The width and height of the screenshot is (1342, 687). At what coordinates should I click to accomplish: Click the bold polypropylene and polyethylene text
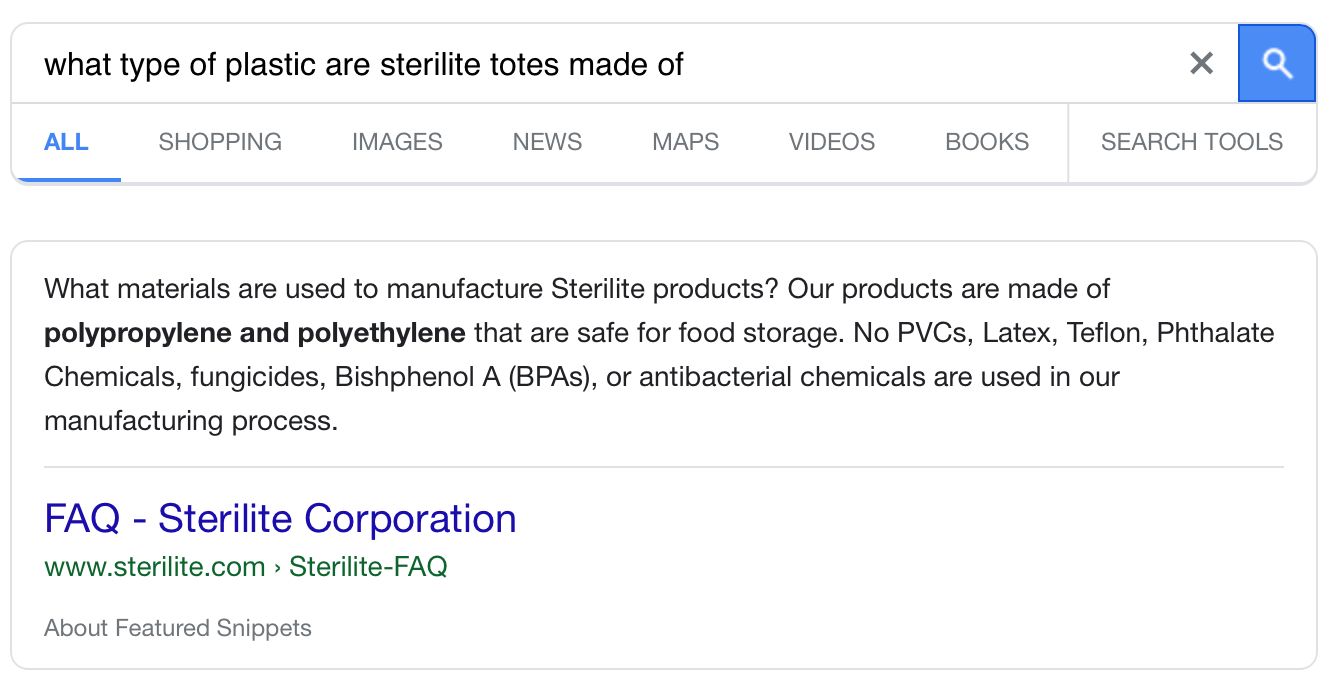pyautogui.click(x=254, y=333)
